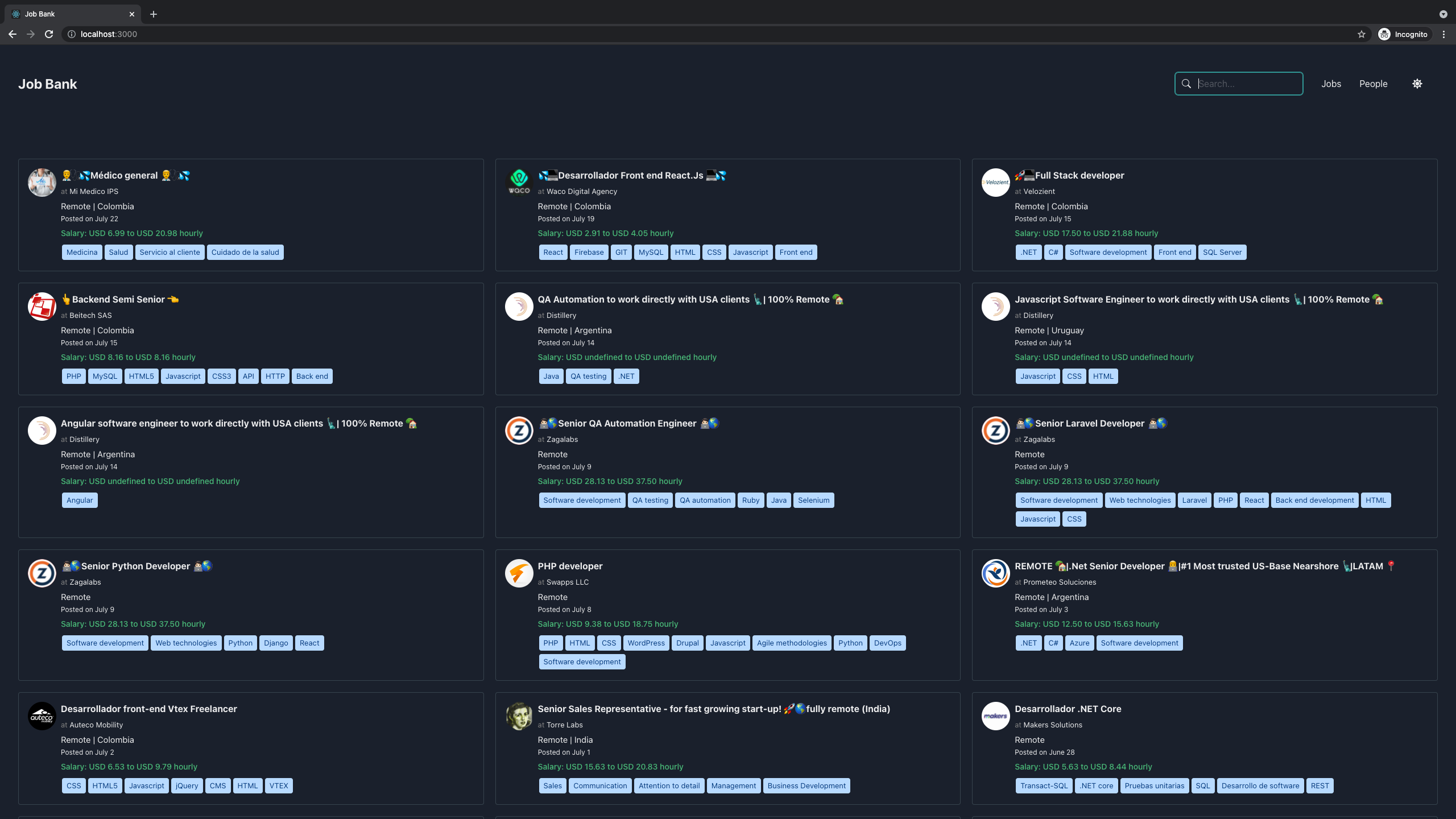Click the Beitech SAS red logo
This screenshot has height=819, width=1456.
[42, 306]
